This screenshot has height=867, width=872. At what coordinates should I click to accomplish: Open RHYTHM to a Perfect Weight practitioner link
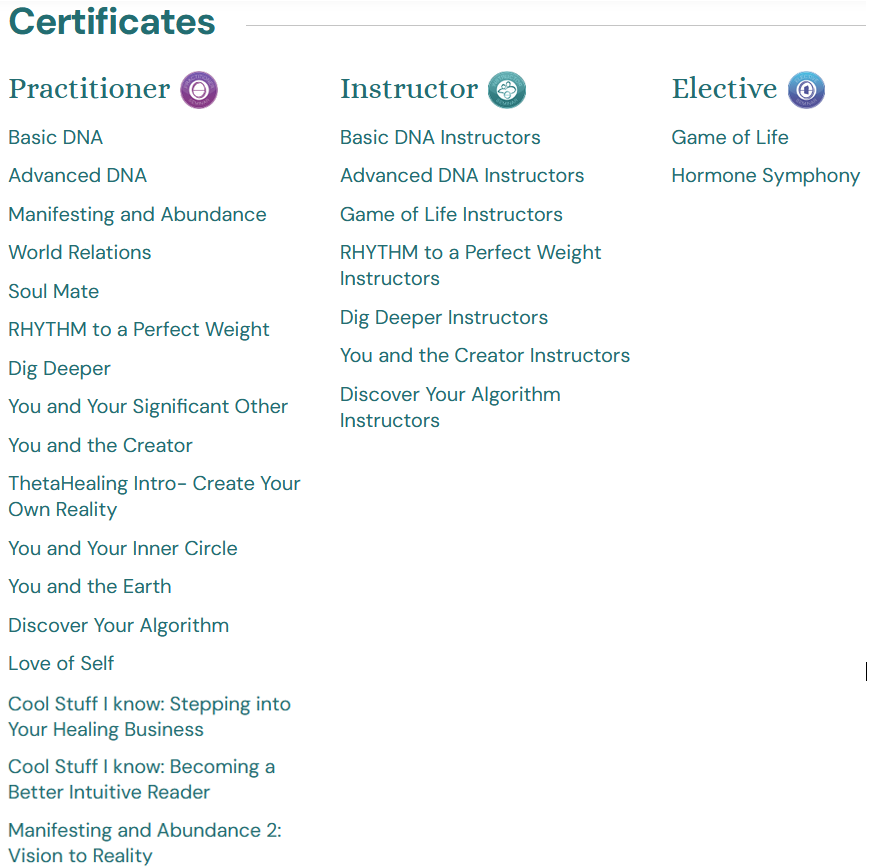pyautogui.click(x=139, y=330)
